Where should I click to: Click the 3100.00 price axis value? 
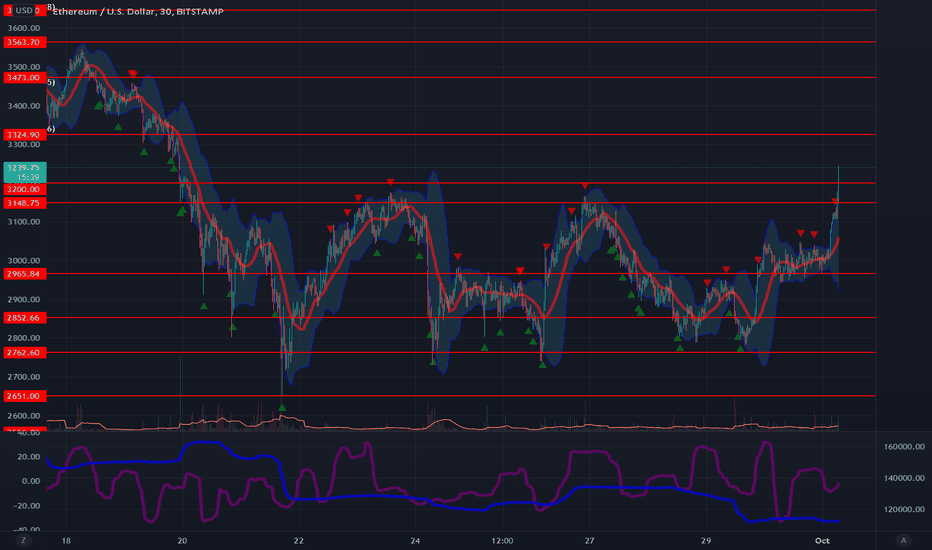click(24, 222)
